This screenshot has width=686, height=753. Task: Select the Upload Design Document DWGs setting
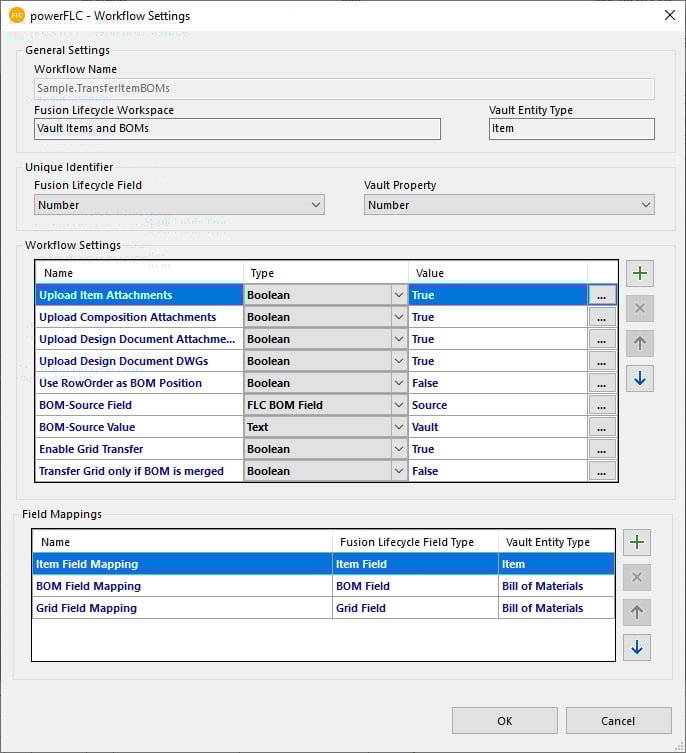(139, 361)
